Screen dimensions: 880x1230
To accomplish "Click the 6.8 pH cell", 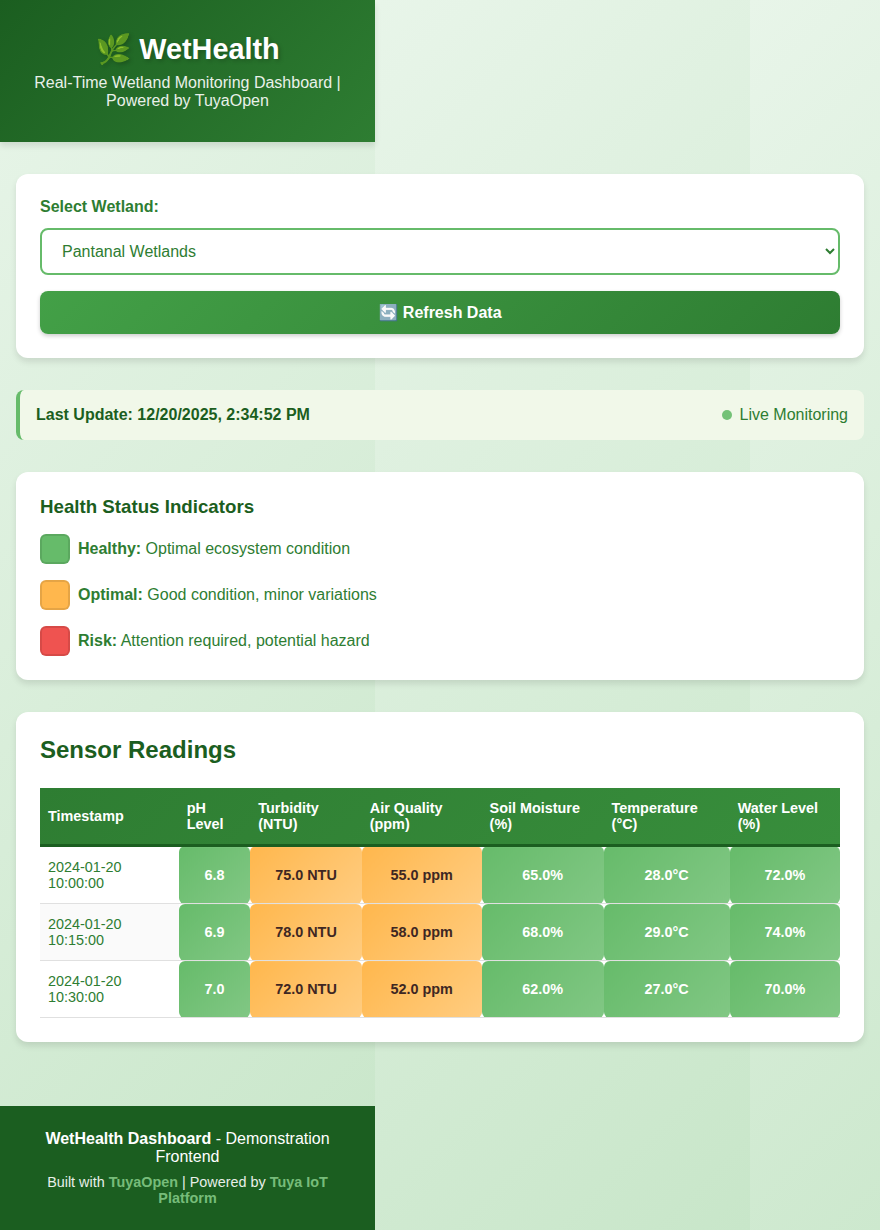I will (214, 875).
